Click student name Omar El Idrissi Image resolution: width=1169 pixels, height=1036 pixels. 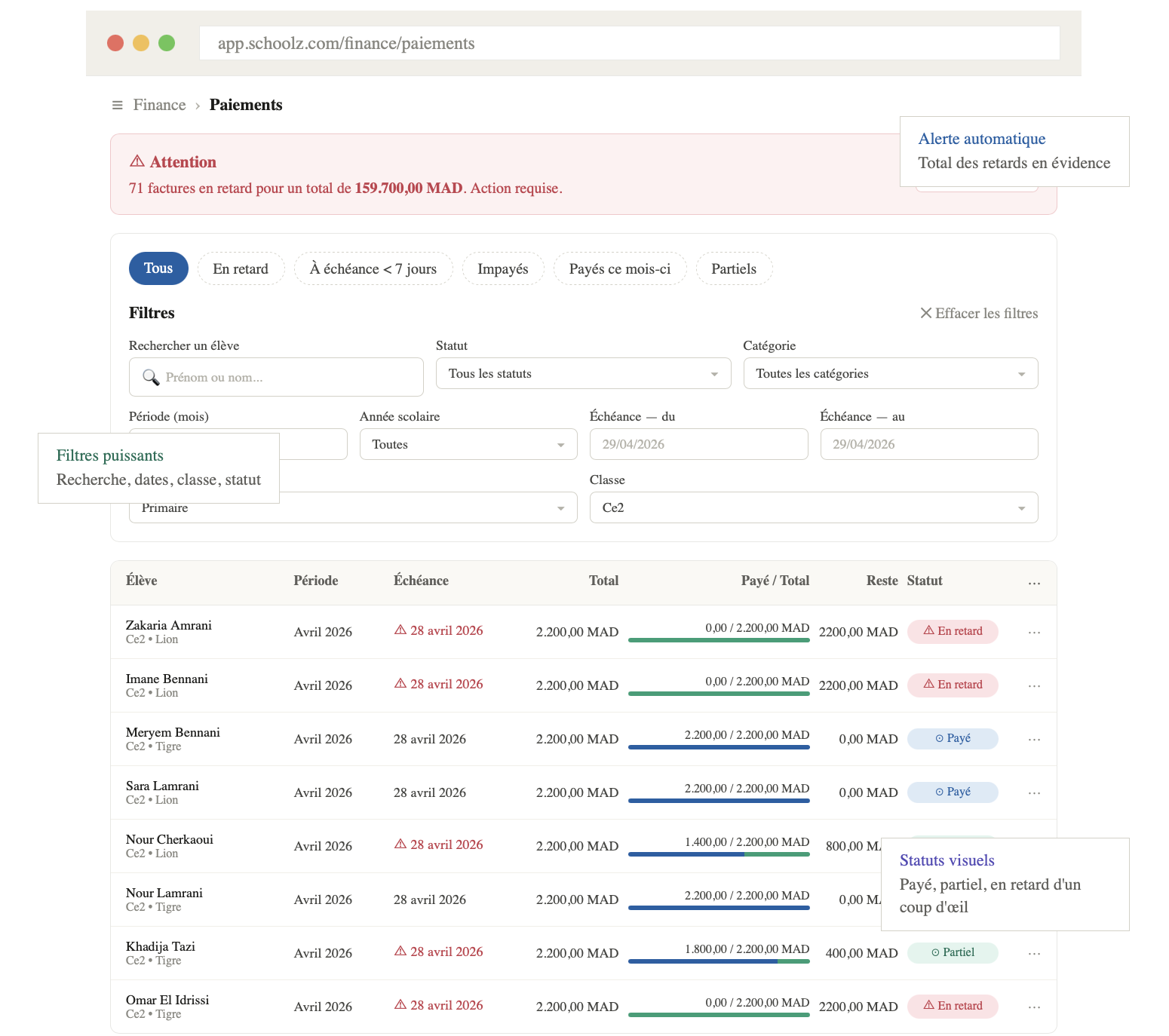pos(167,1000)
